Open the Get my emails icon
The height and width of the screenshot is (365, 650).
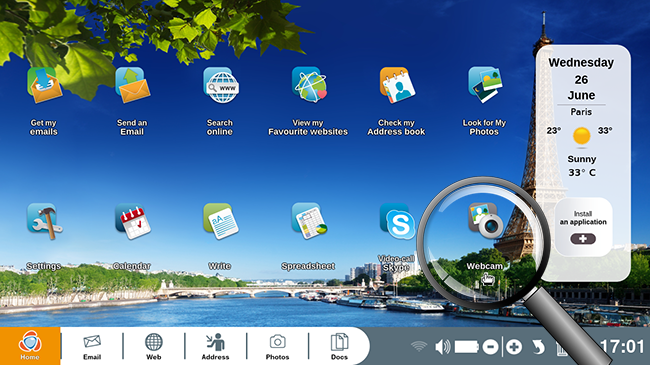[44, 85]
